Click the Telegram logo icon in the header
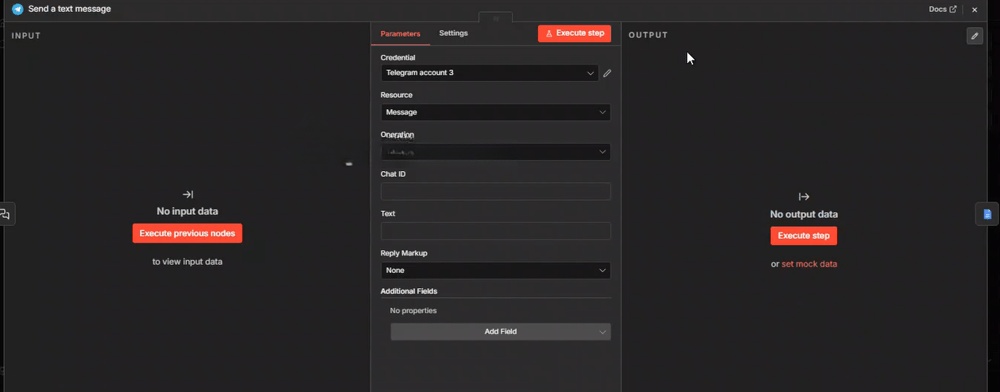 18,9
